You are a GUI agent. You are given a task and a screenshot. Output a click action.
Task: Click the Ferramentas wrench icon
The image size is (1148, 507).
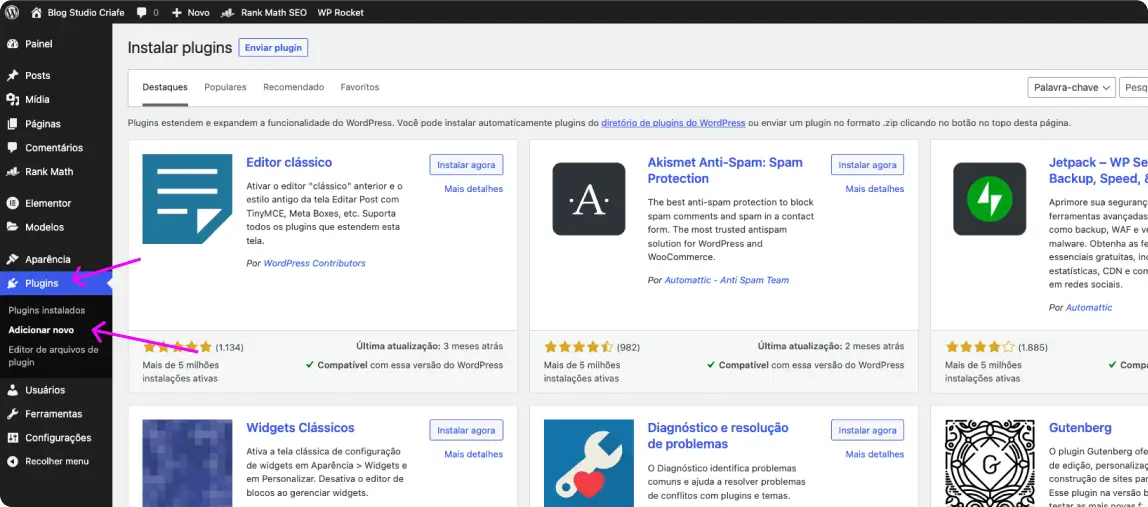(x=12, y=414)
